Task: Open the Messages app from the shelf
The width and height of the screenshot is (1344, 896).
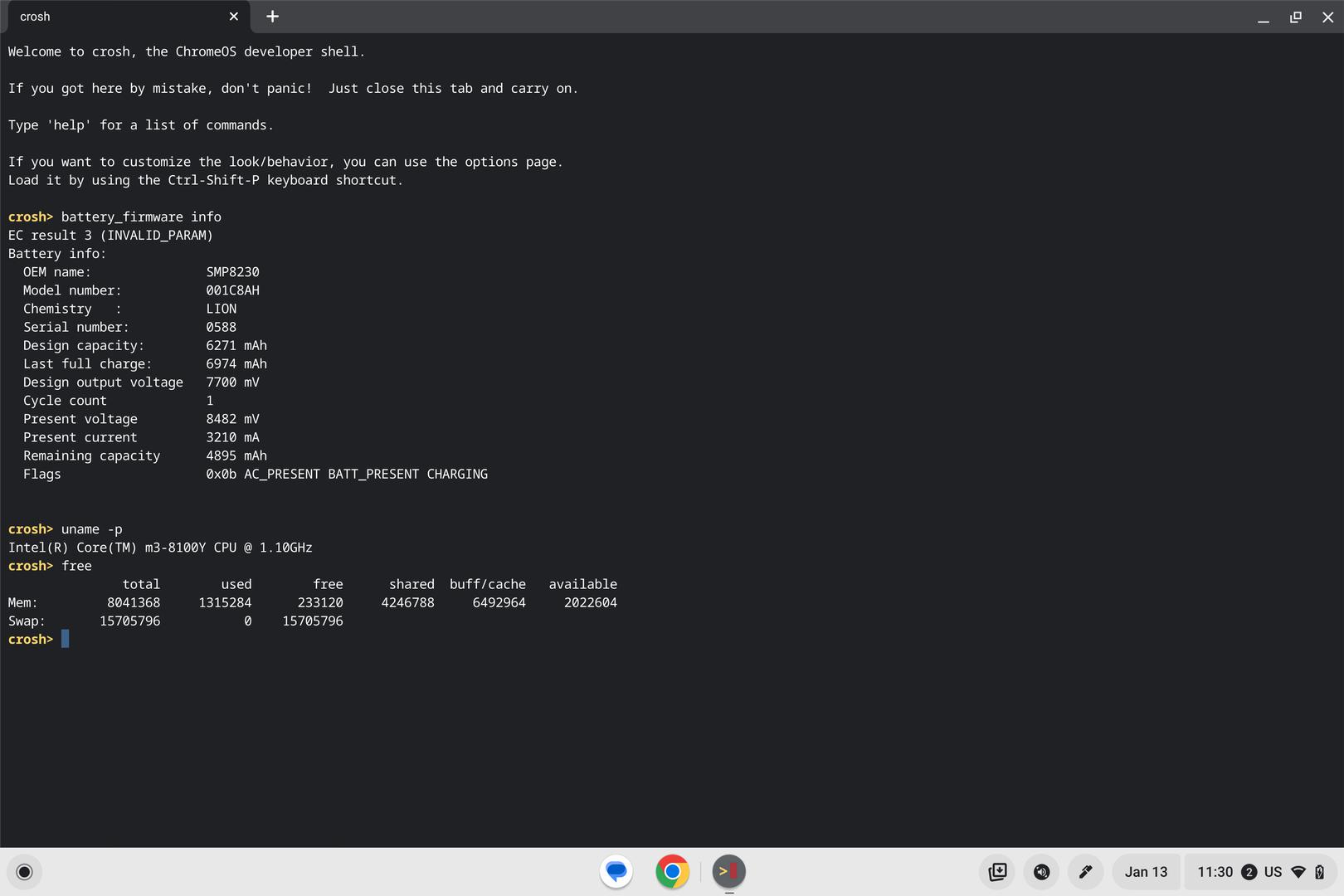Action: click(x=616, y=872)
